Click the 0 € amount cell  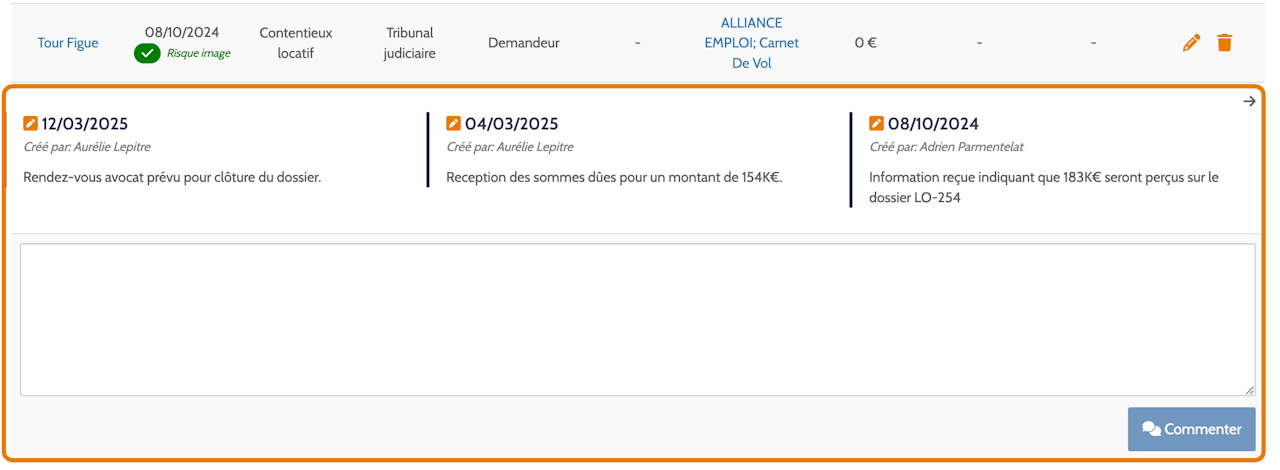866,43
